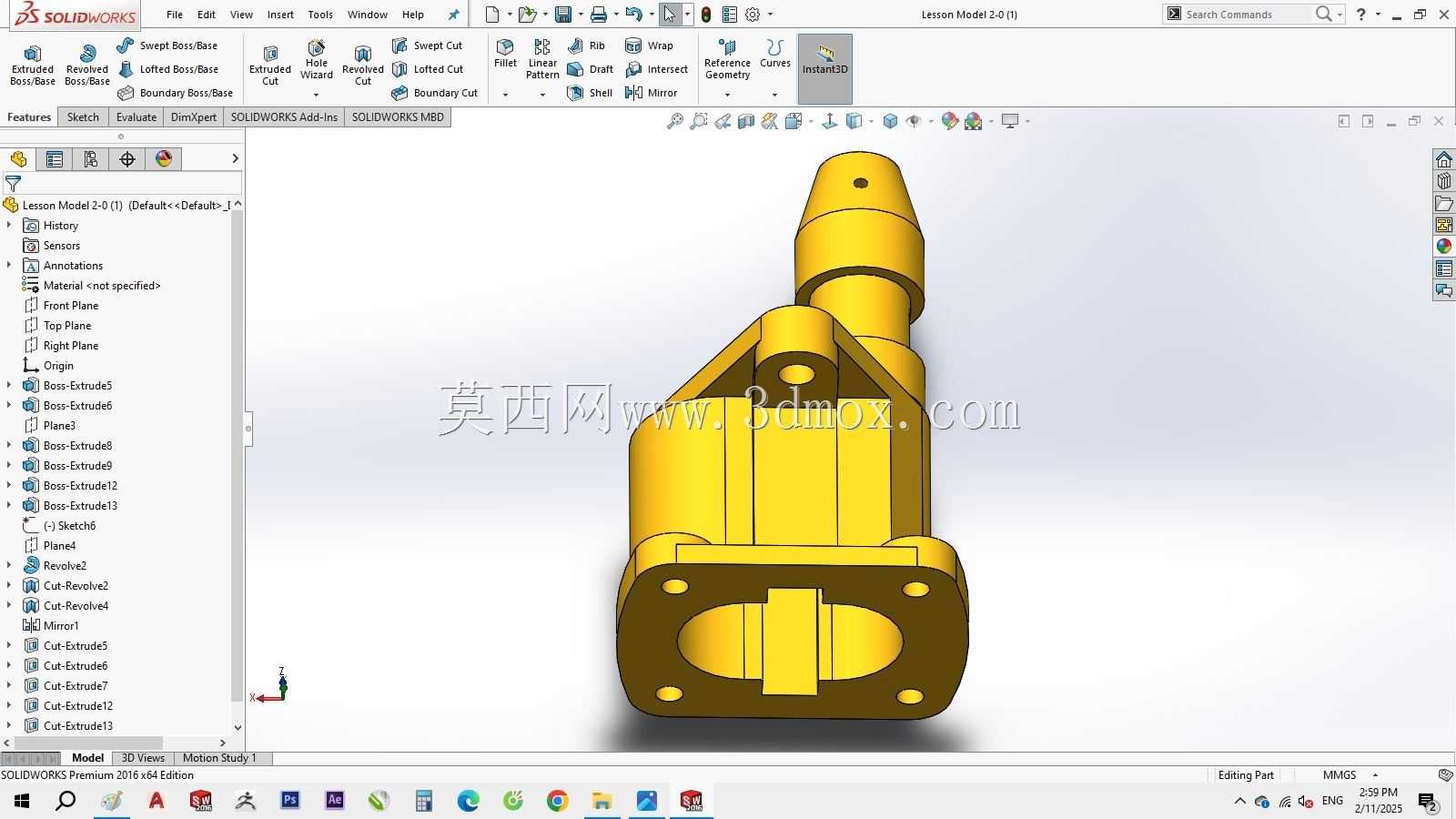Expand the Boss-Extrude13 feature
1456x819 pixels.
click(x=9, y=506)
